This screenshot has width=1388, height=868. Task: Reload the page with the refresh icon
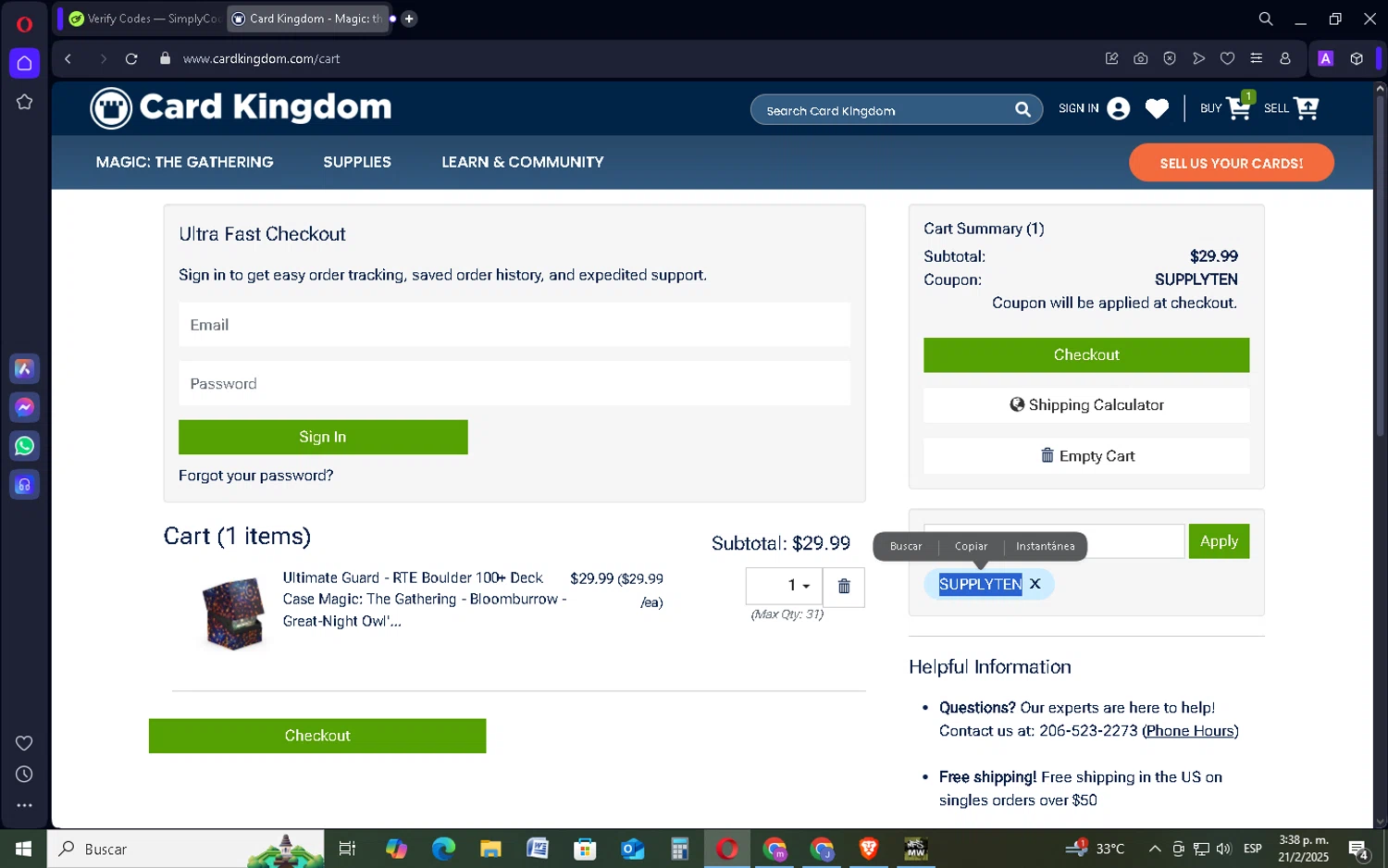click(131, 58)
